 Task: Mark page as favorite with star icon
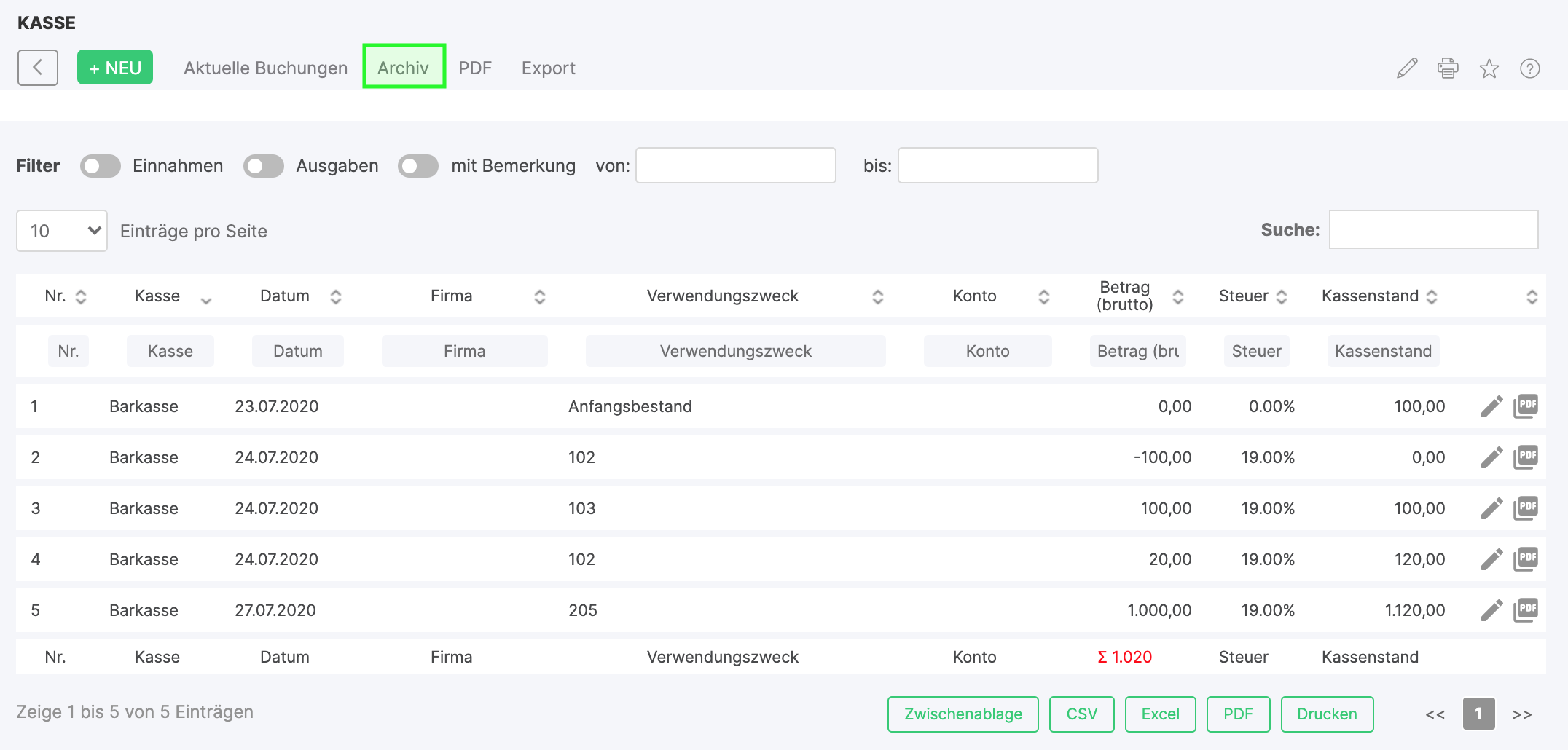click(x=1489, y=68)
